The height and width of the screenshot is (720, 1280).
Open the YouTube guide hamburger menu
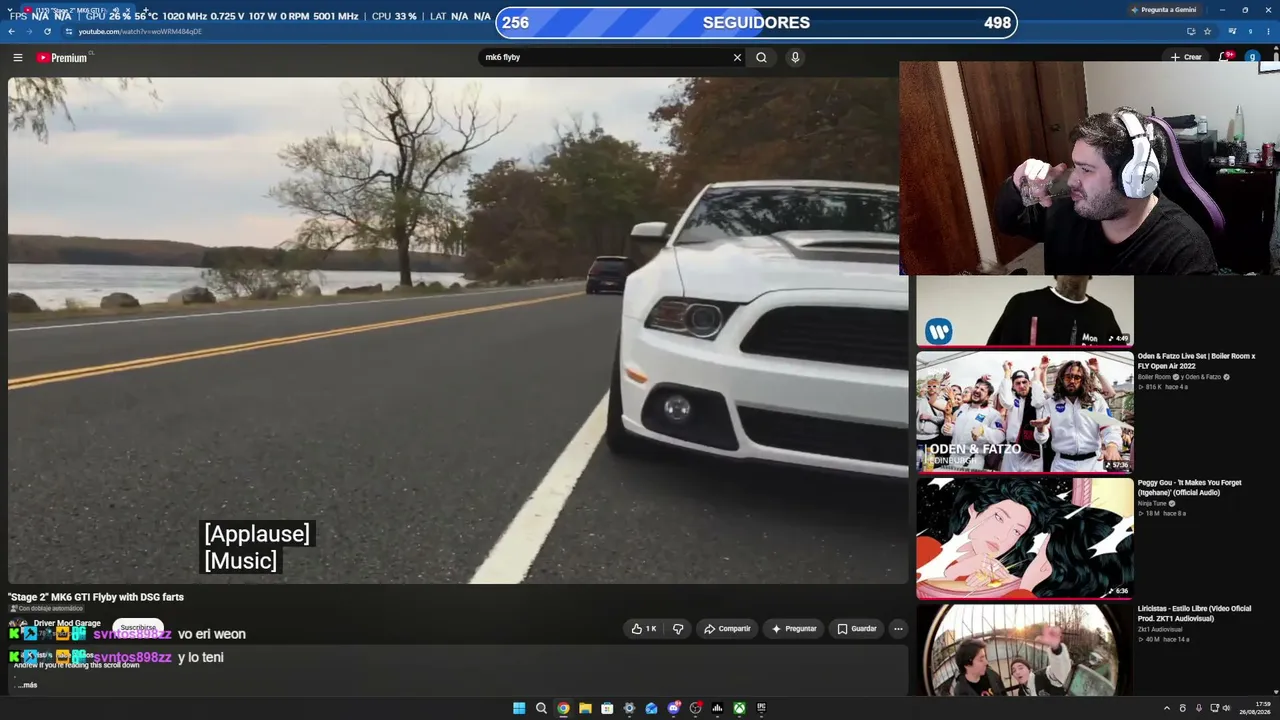17,57
